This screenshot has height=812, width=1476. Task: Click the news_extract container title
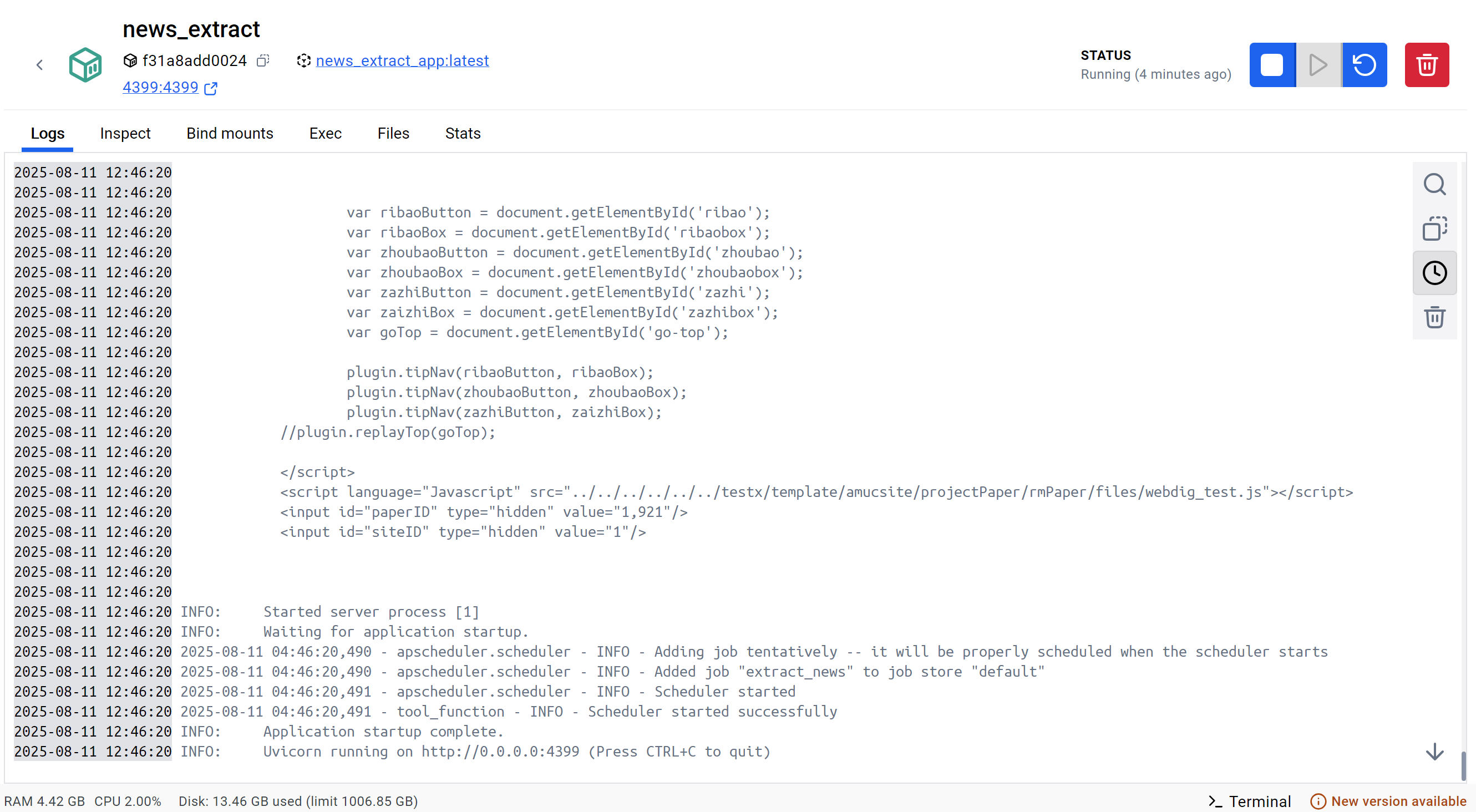[x=191, y=29]
